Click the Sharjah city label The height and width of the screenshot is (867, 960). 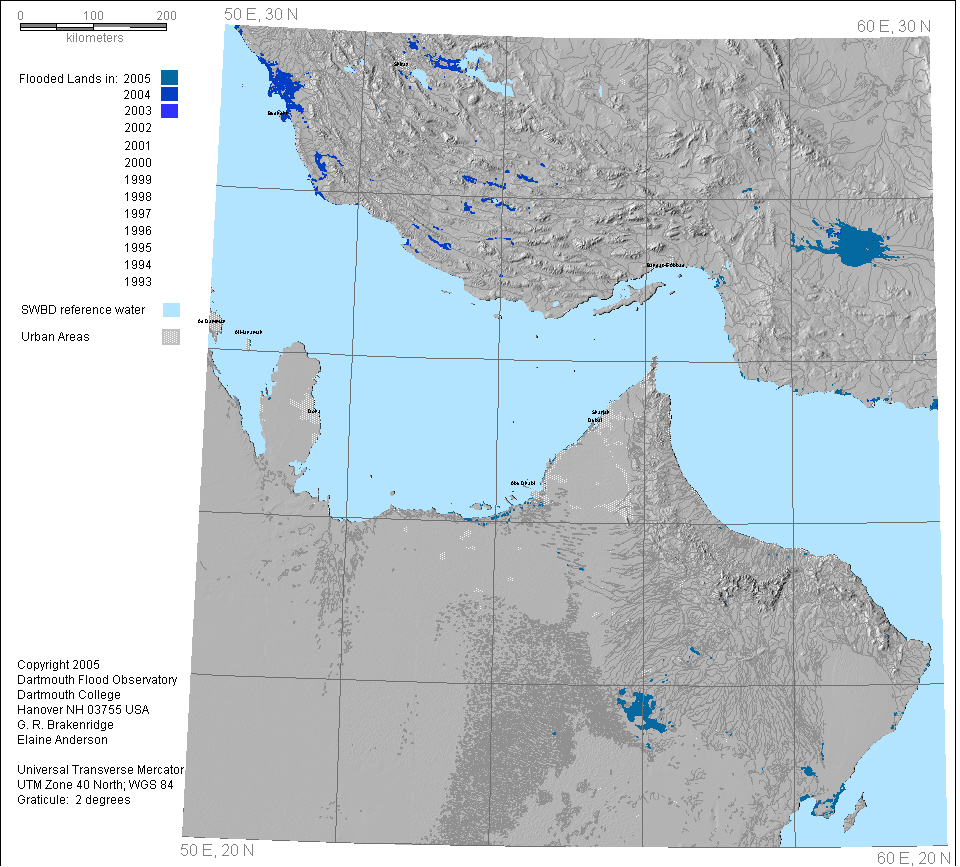coord(600,412)
